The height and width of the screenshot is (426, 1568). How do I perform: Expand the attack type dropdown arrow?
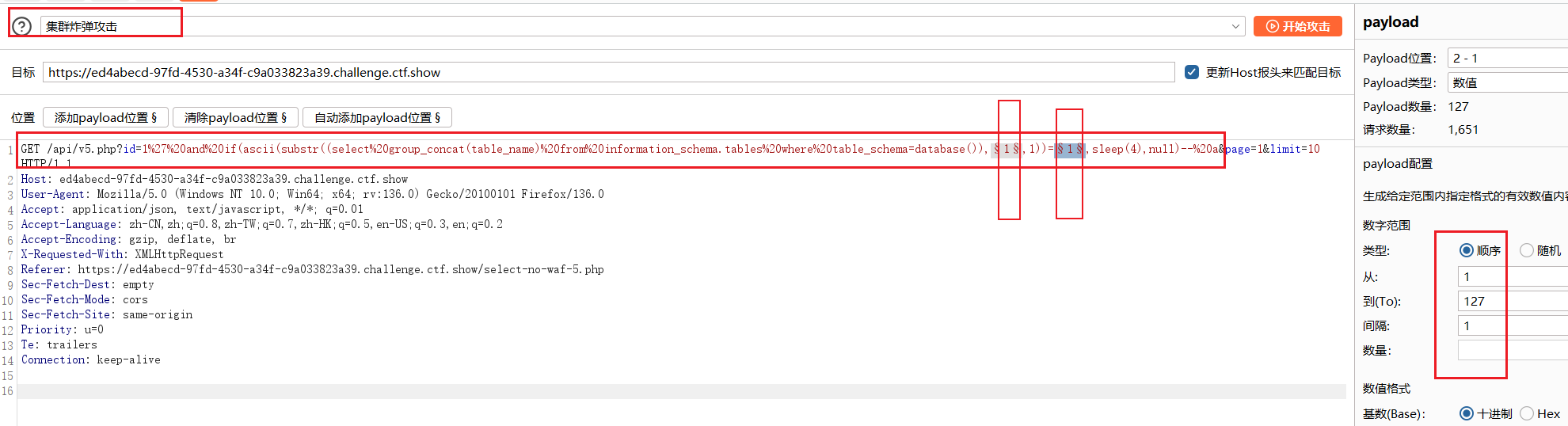(1235, 26)
